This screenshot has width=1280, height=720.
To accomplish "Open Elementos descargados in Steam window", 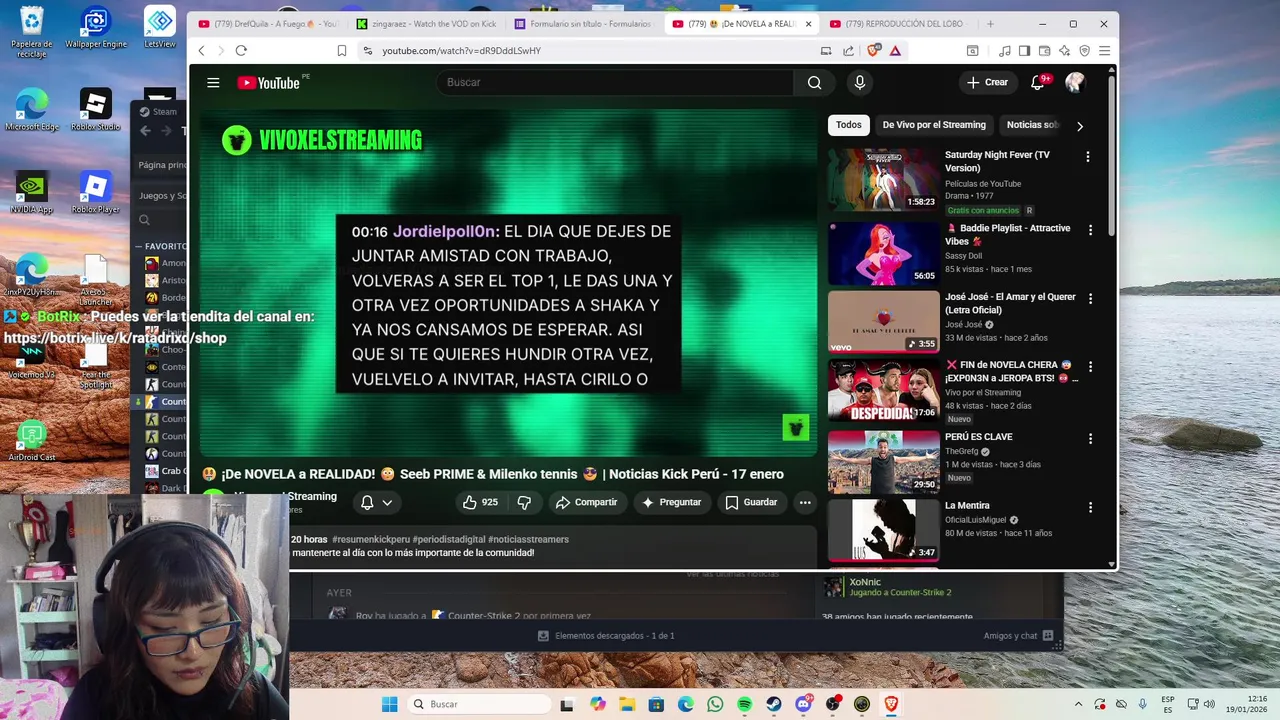I will click(x=606, y=636).
